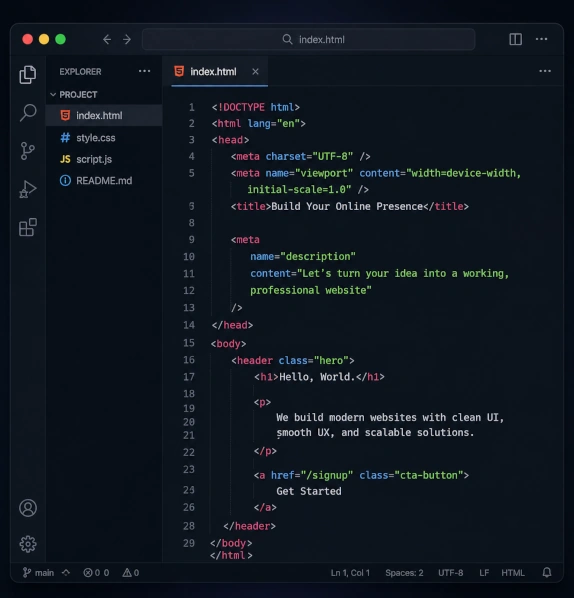574x598 pixels.
Task: Click the HTML5 icon in index.html tab
Action: (179, 71)
